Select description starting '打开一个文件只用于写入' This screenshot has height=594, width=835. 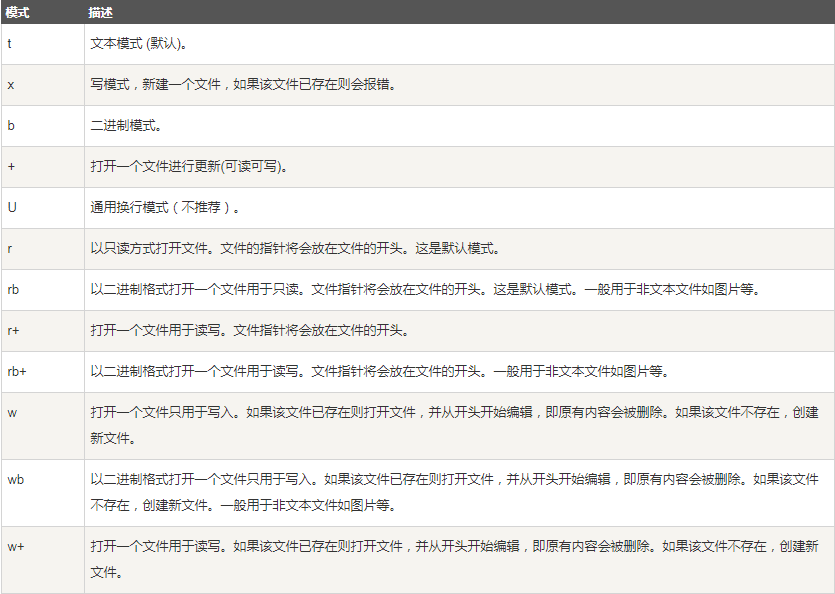coord(454,425)
